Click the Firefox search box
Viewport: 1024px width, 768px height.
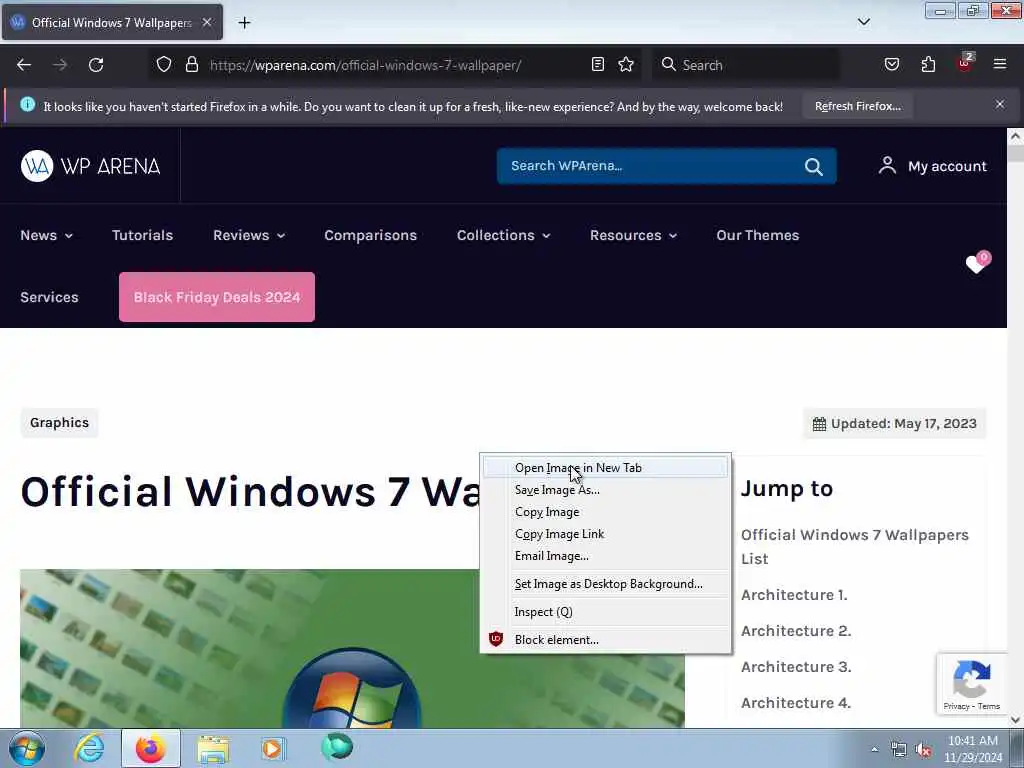[x=746, y=65]
